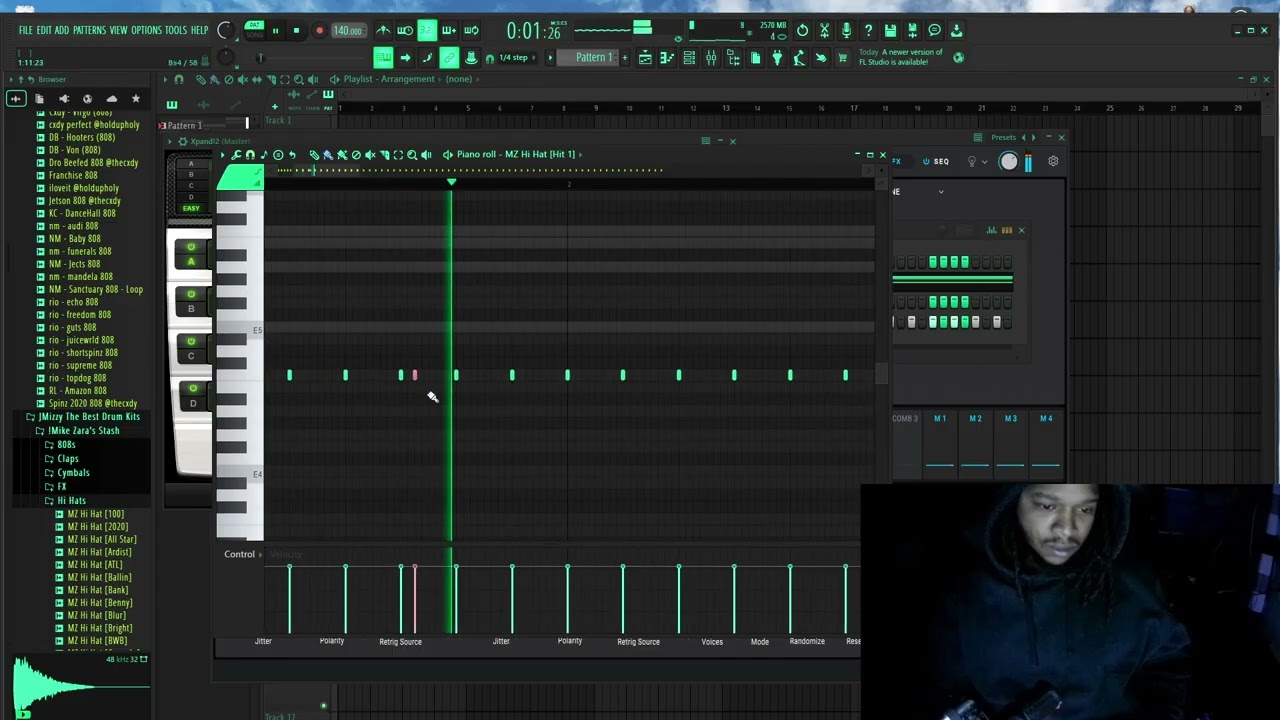
Task: Click the microphone one-click recording icon
Action: click(846, 30)
